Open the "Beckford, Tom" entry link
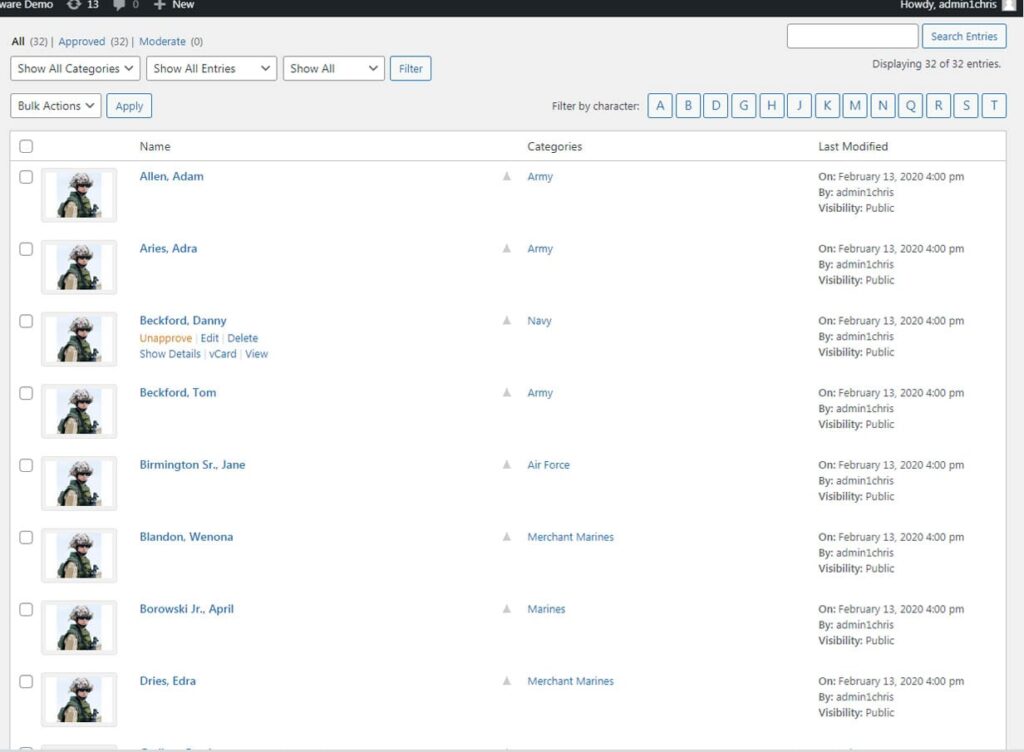 click(x=177, y=392)
